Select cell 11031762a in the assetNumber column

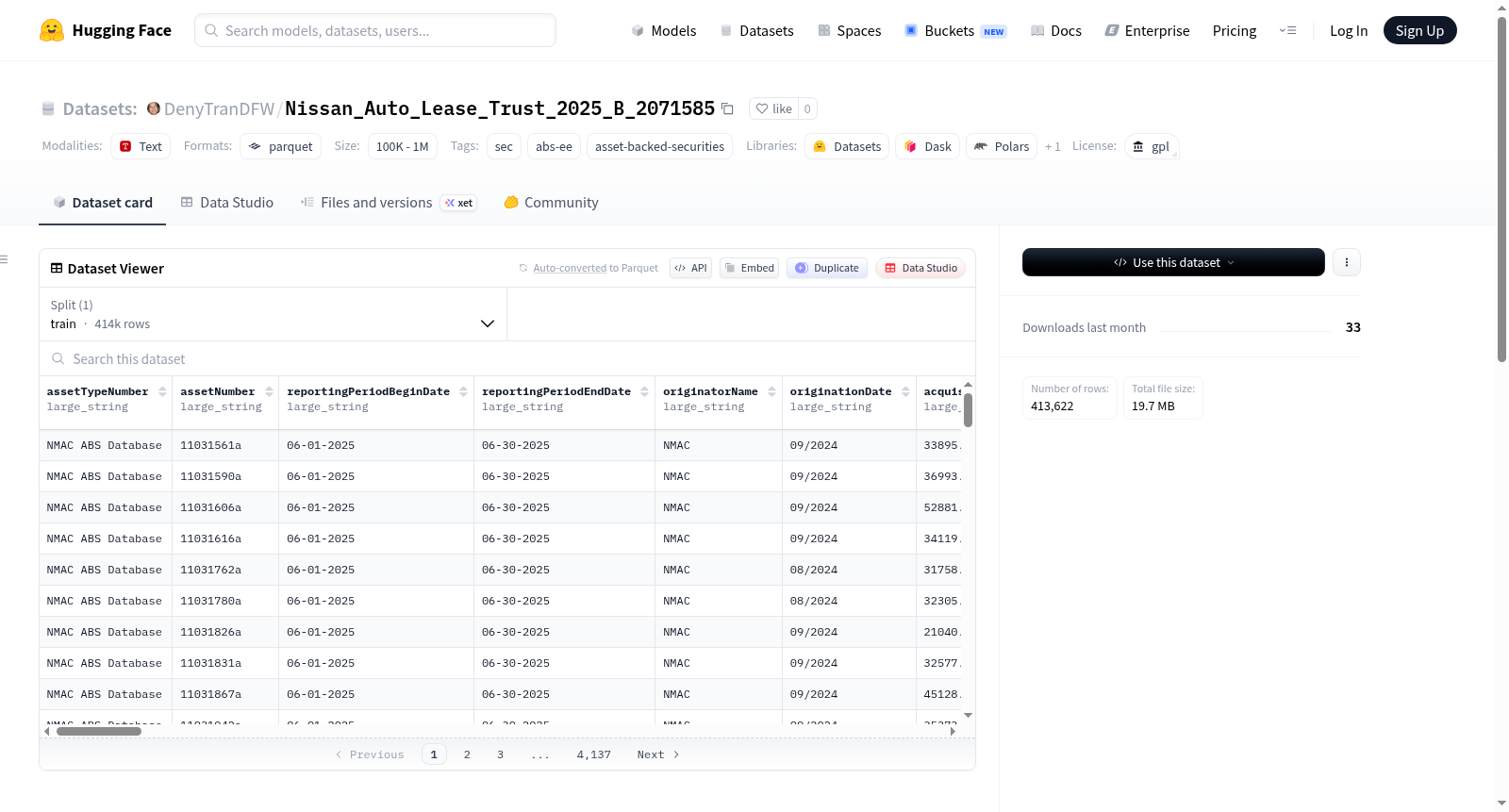point(224,570)
